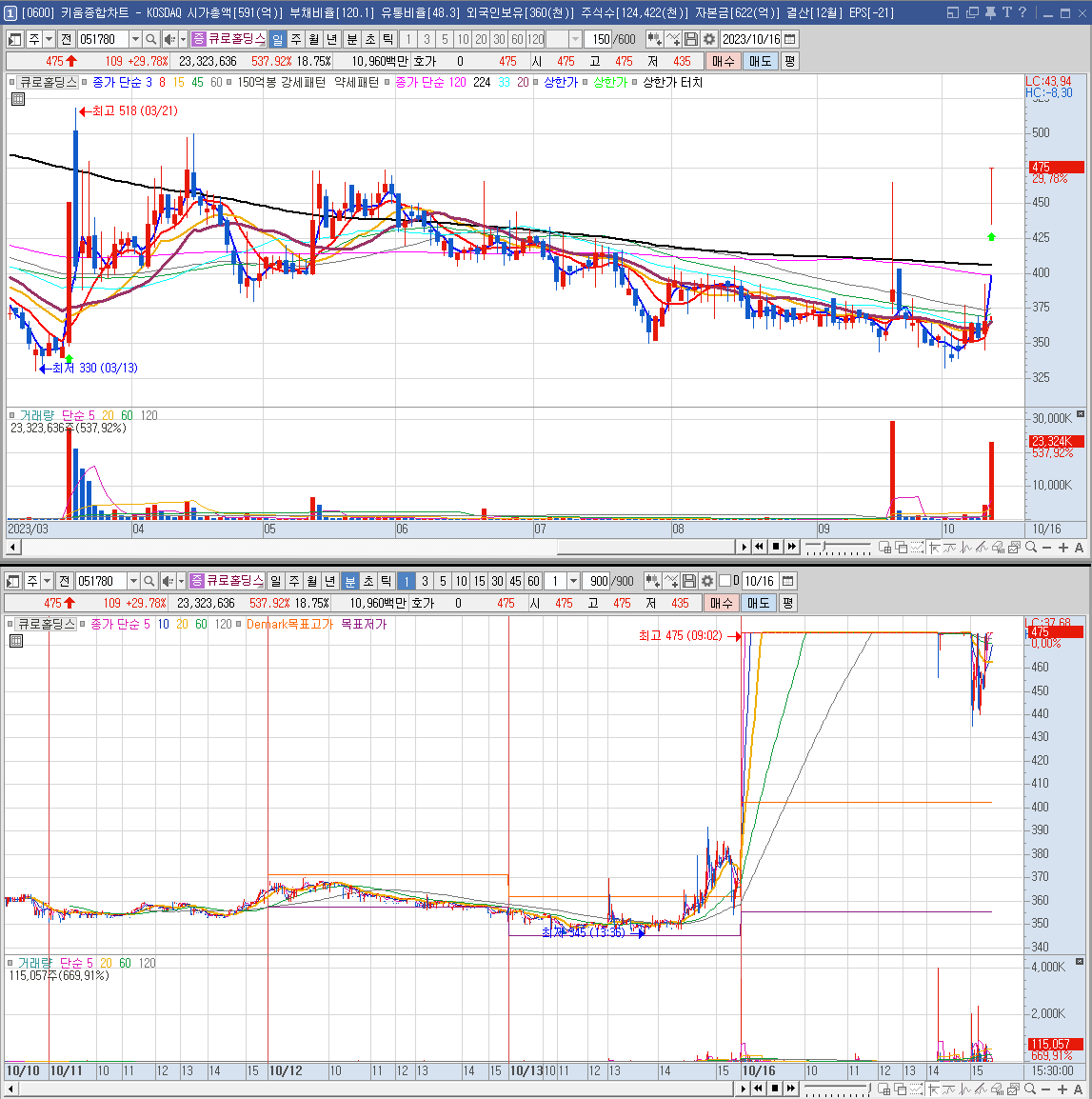Open settings gear in lower chart toolbar
The height and width of the screenshot is (1099, 1092).
[707, 581]
